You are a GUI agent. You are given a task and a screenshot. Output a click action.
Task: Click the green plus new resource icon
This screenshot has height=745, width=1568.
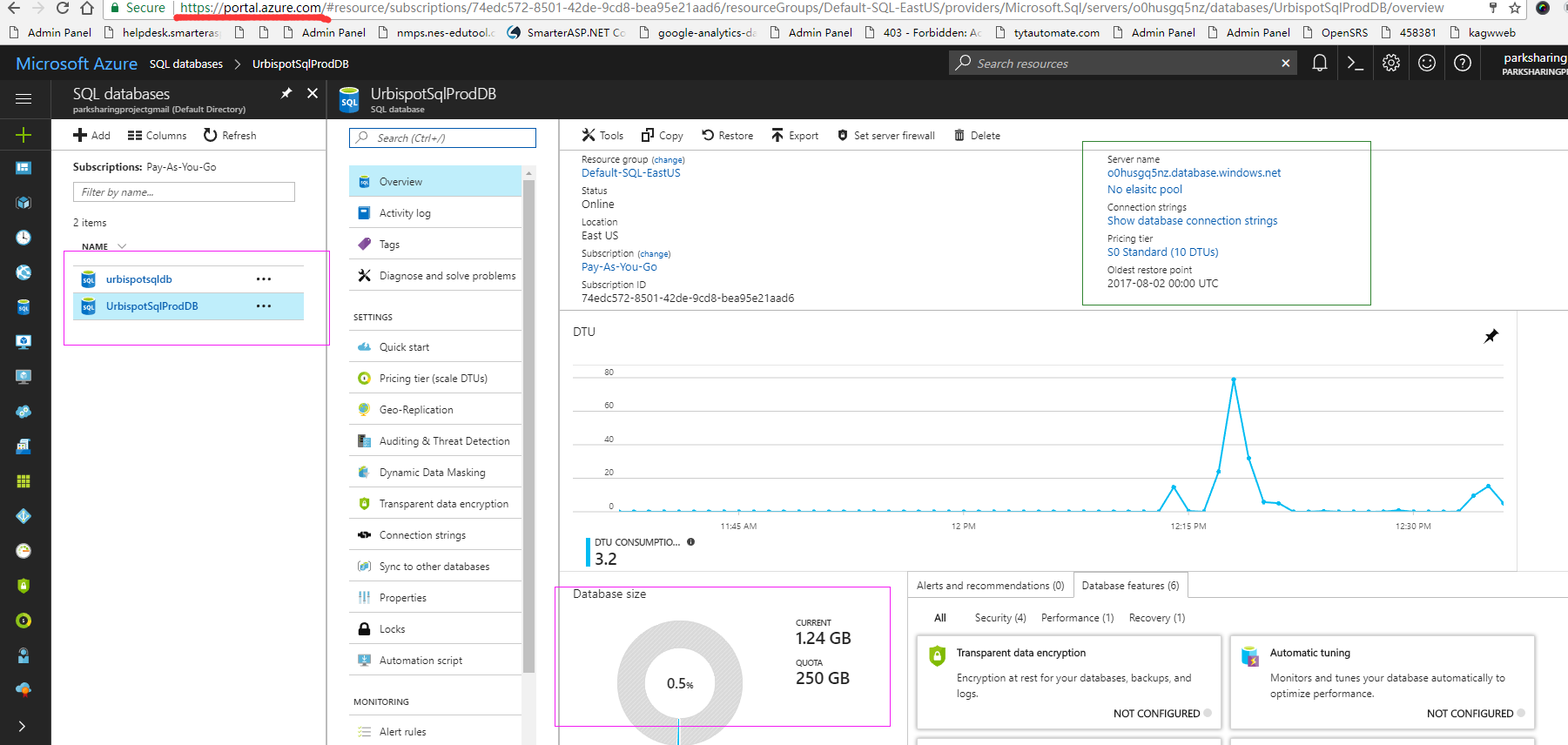24,135
